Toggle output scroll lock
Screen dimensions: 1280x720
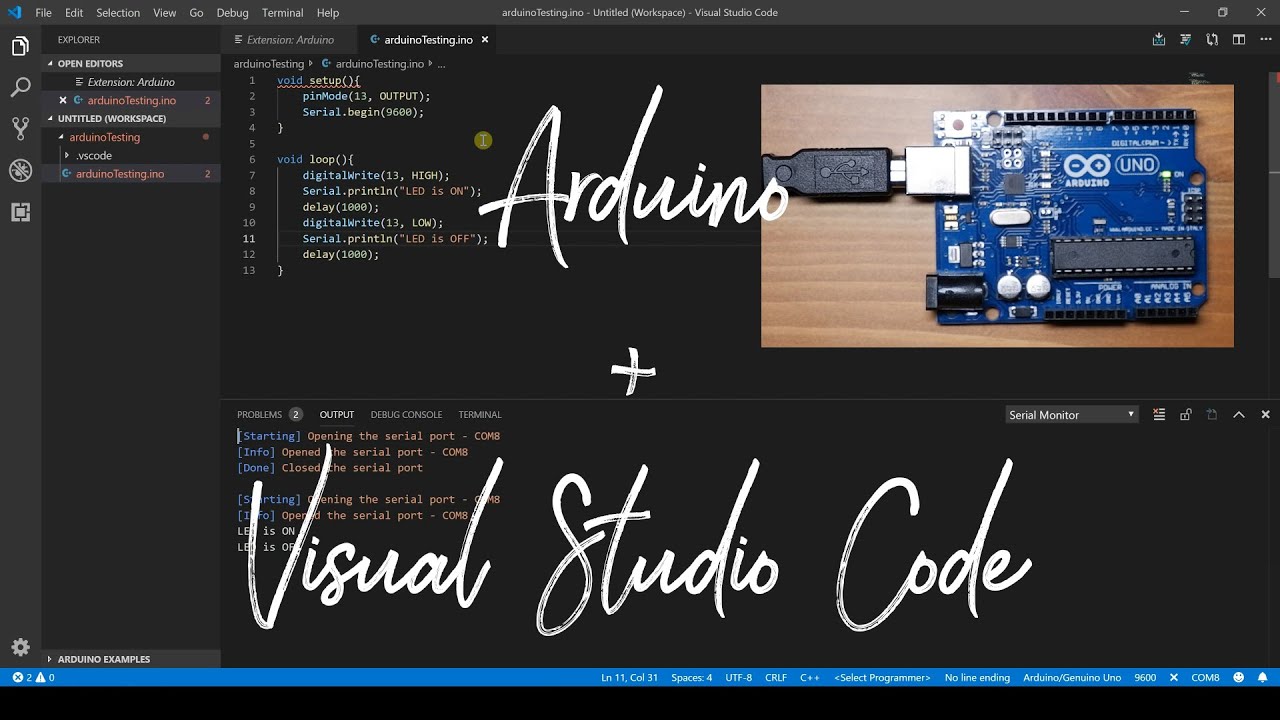point(1185,414)
